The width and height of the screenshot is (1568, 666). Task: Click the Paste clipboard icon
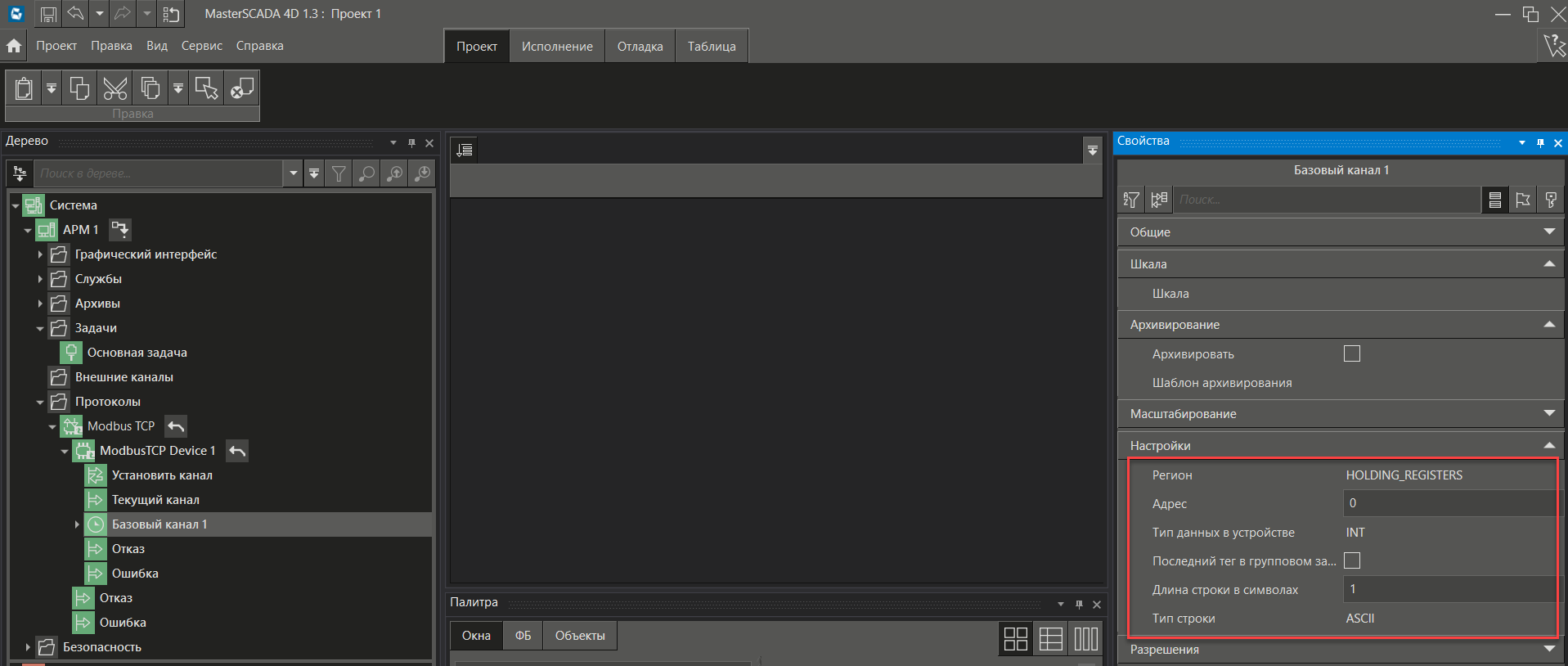25,88
